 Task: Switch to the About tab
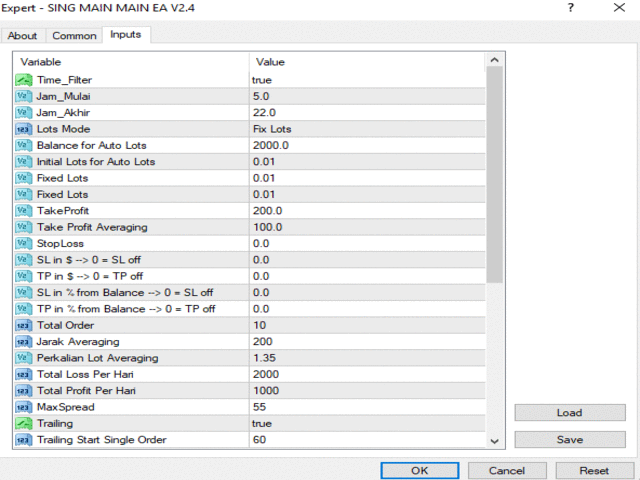pos(22,36)
